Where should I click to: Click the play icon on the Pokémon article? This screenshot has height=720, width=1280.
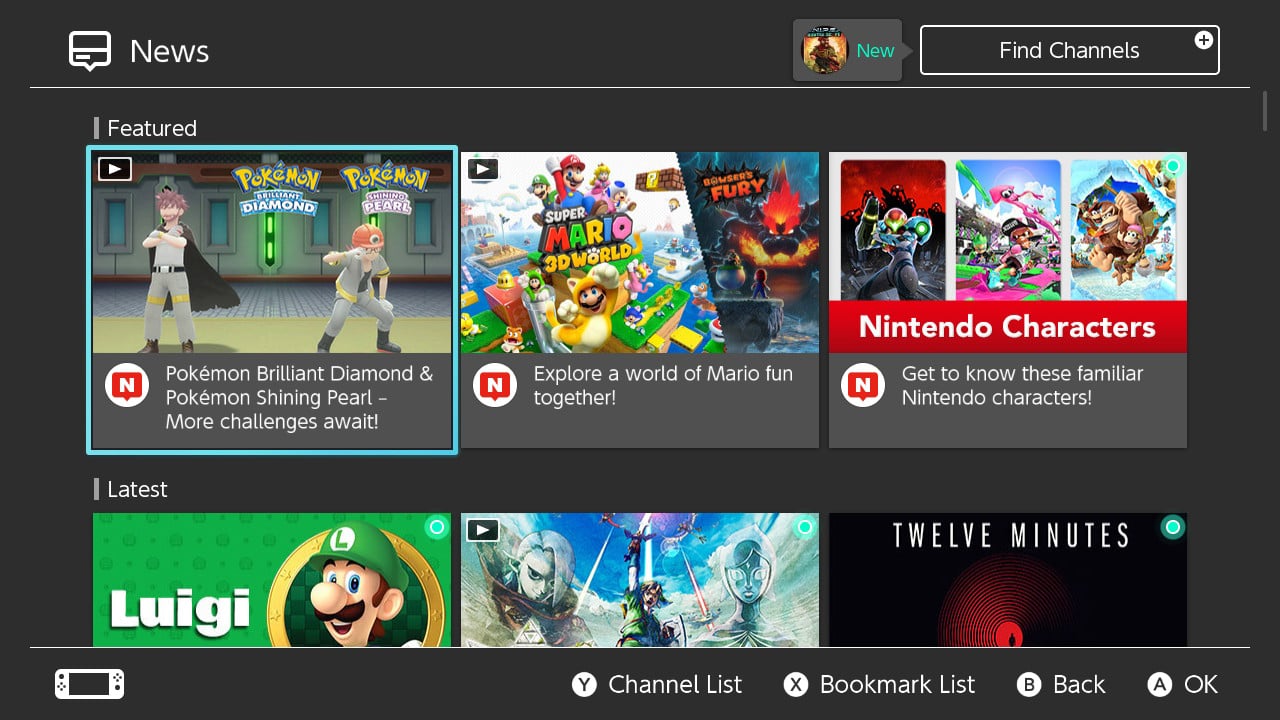(x=114, y=169)
